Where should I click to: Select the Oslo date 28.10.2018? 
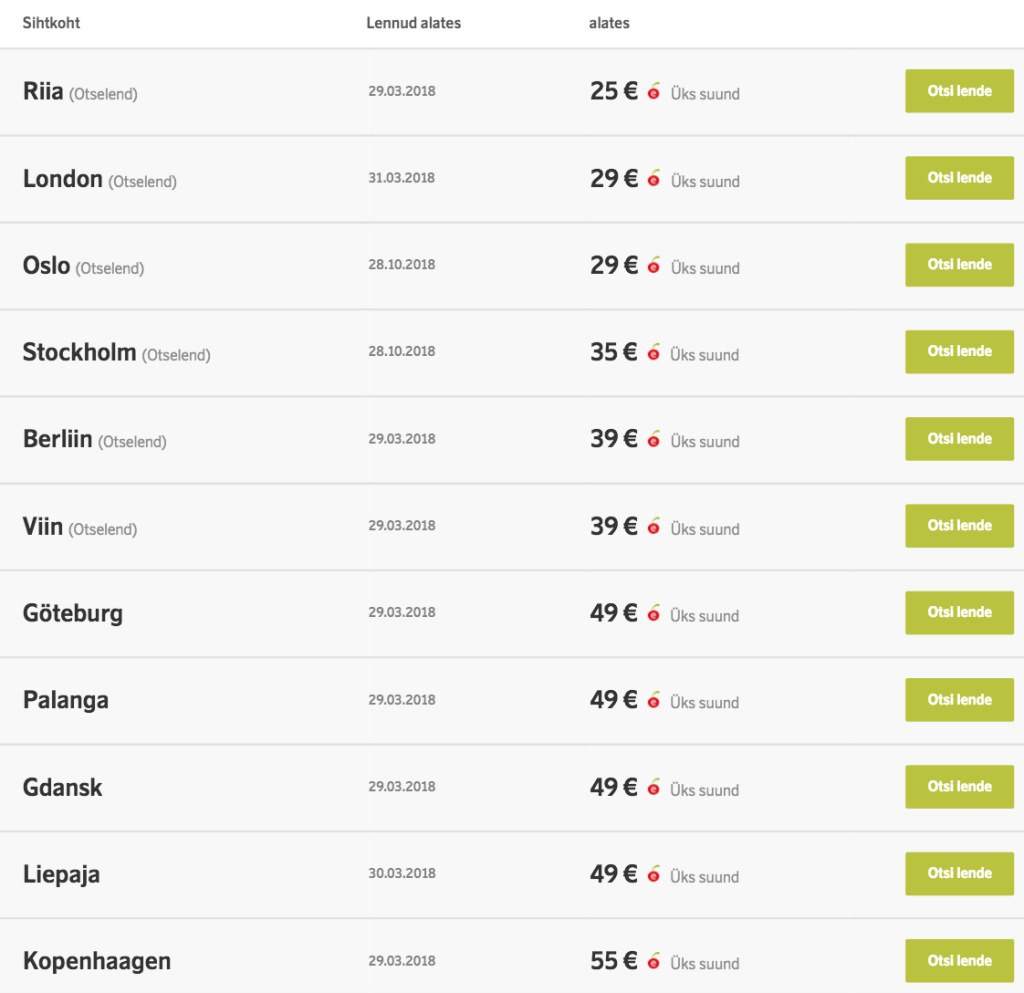click(401, 265)
